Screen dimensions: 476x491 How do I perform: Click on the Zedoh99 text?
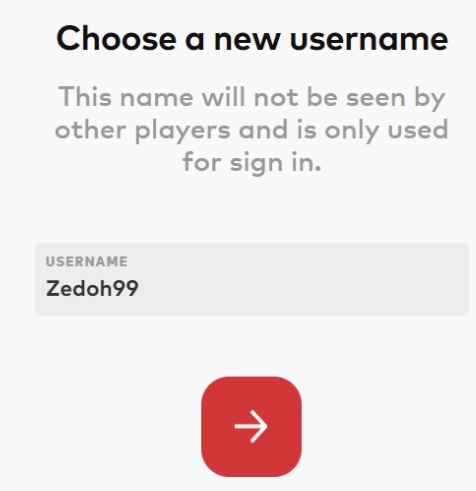pos(92,288)
